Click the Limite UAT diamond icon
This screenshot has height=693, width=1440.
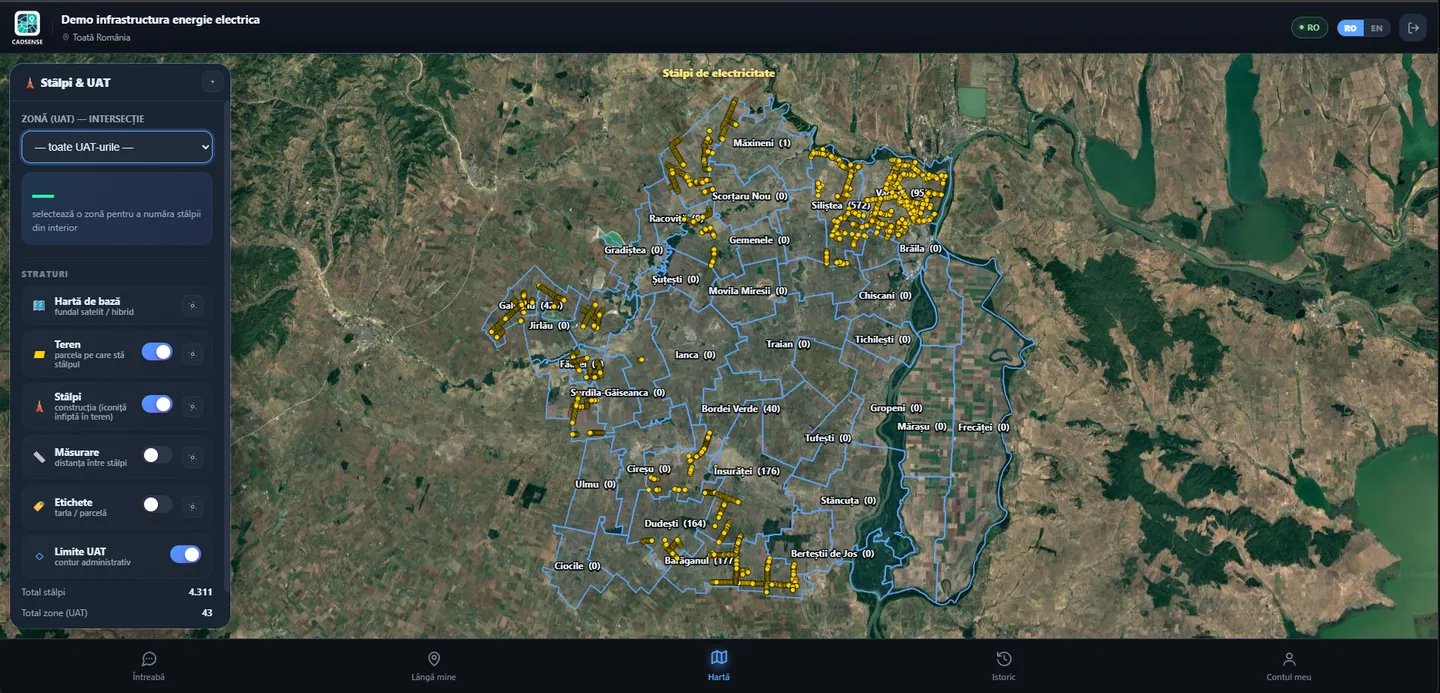[39, 556]
